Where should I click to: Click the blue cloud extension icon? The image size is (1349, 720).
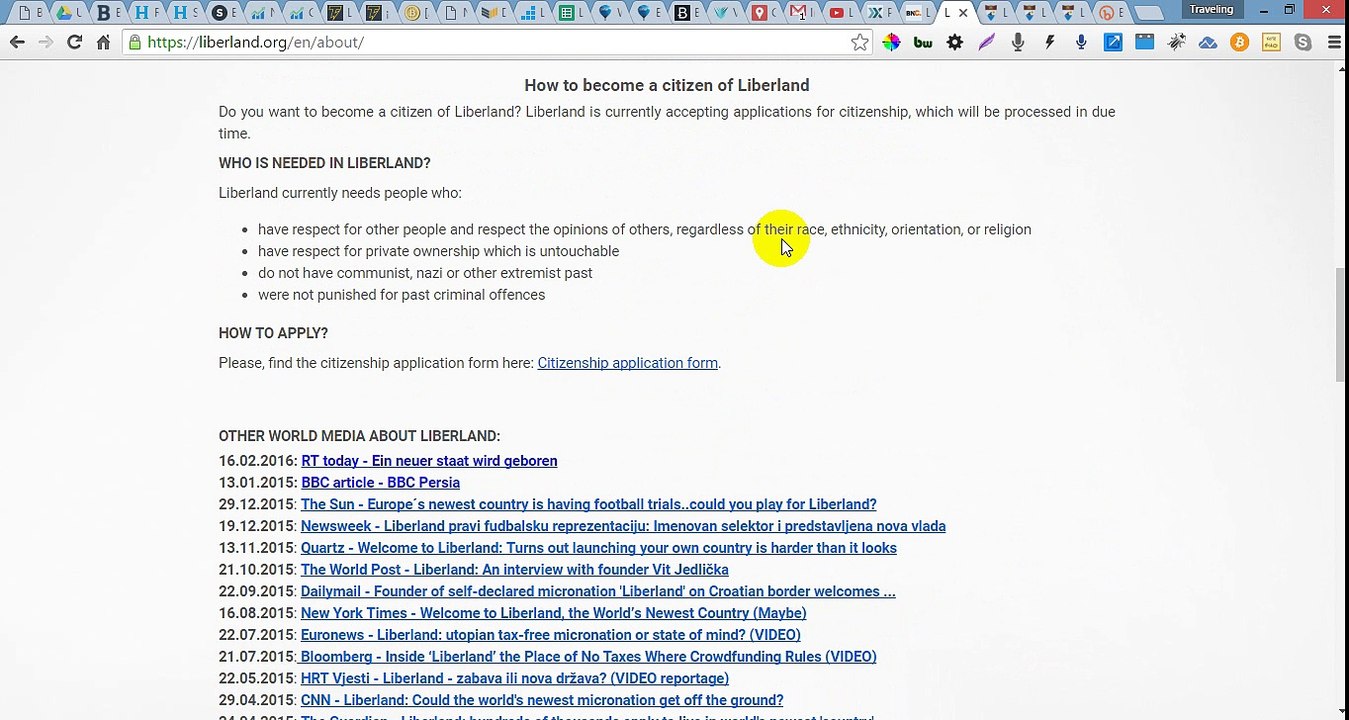click(x=1208, y=42)
